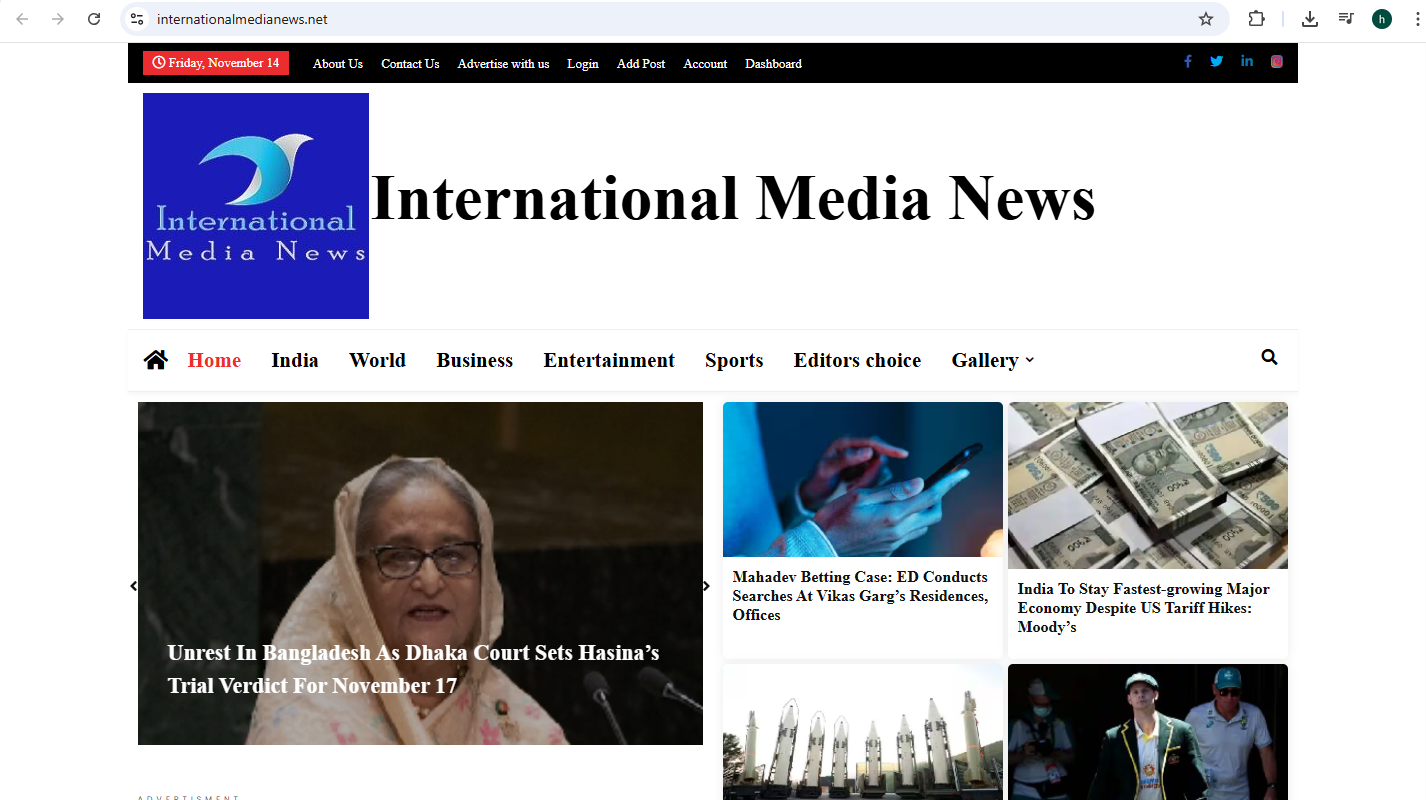Screen dimensions: 1426x800
Task: Click the missiles display thumbnail
Action: 863,732
